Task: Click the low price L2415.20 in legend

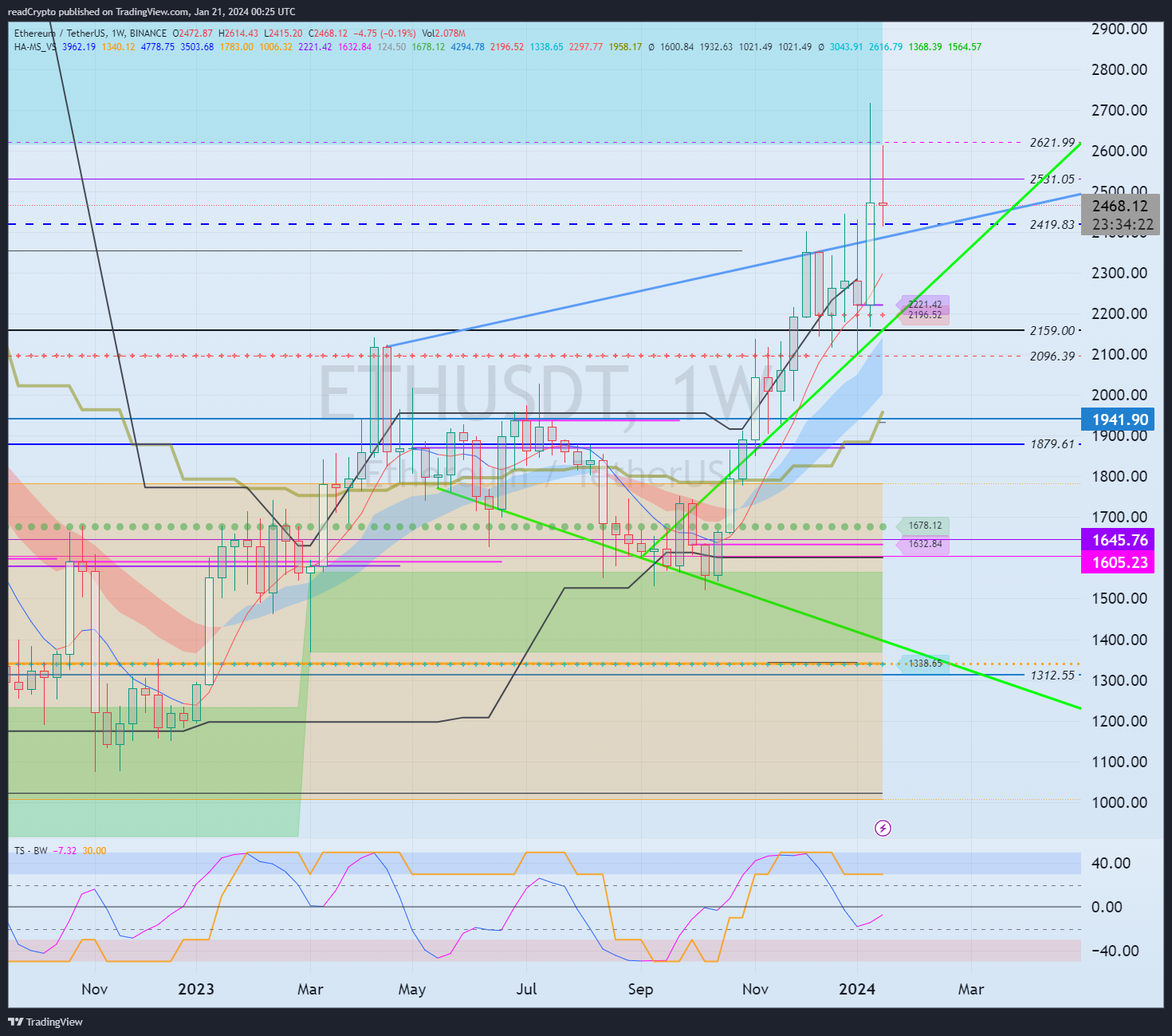Action: pos(283,33)
